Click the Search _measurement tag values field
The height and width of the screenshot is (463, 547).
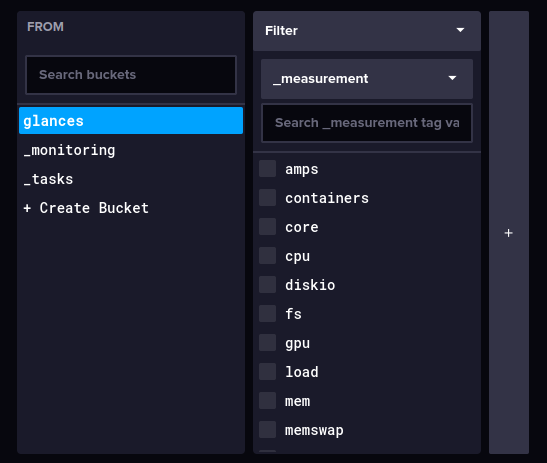367,123
